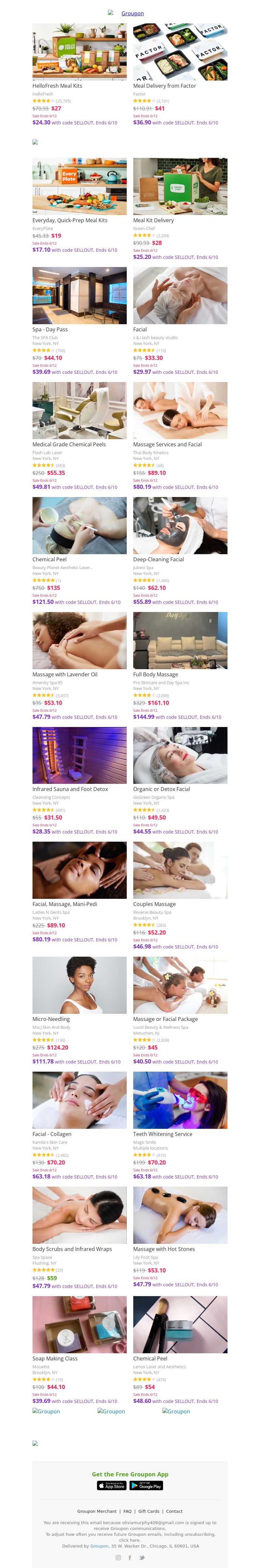Click the Groupon link in delivery address

(x=99, y=1546)
